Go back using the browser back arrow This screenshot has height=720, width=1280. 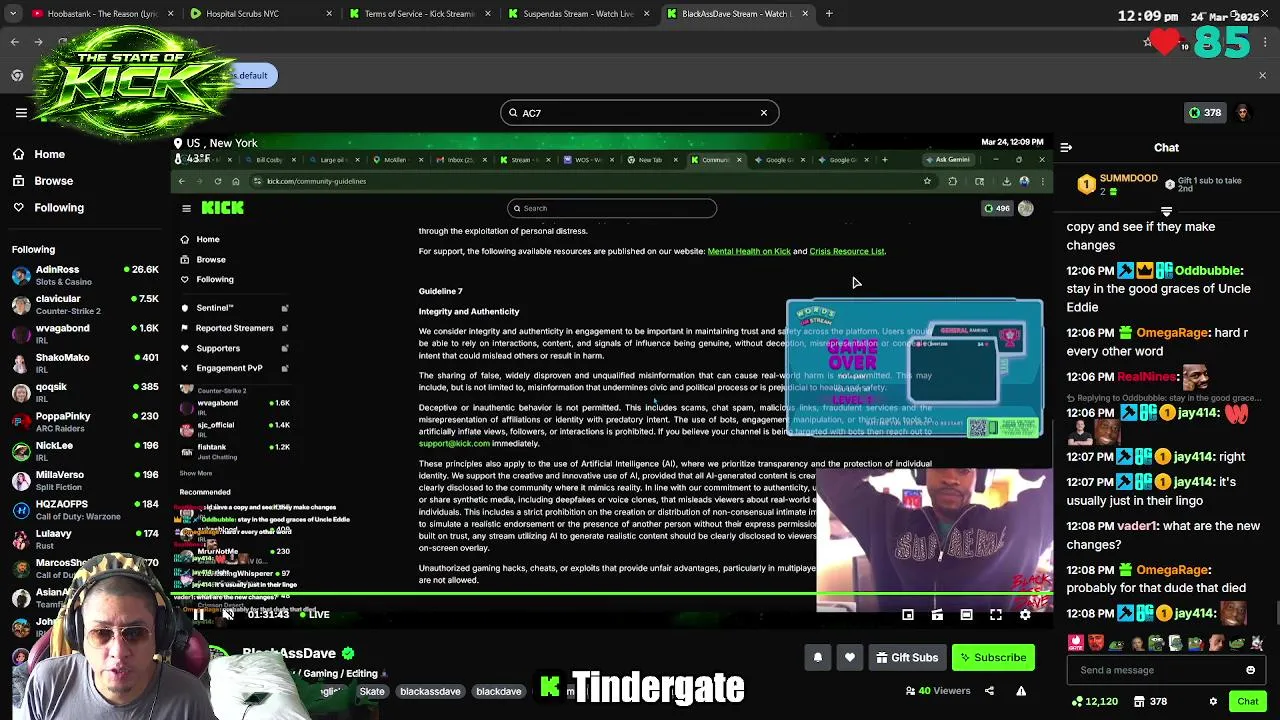(15, 42)
